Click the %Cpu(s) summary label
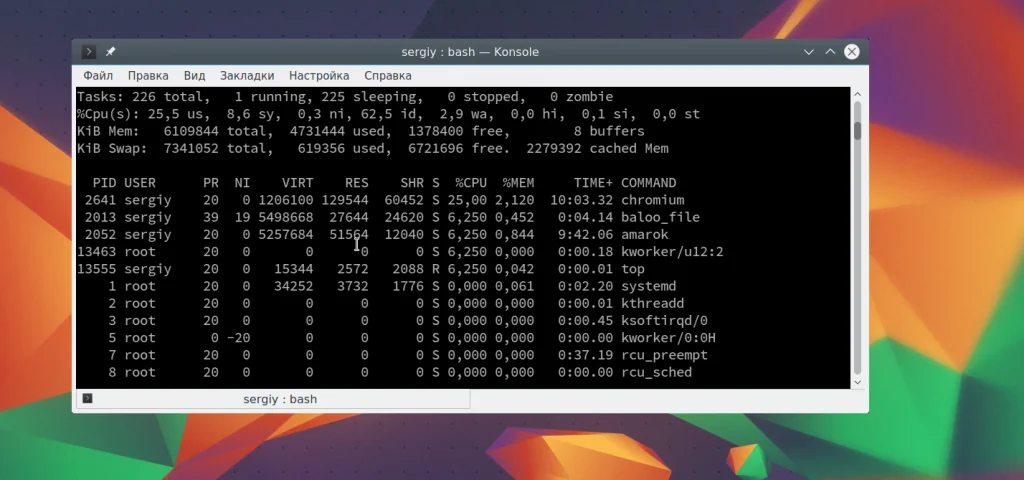 coord(108,114)
